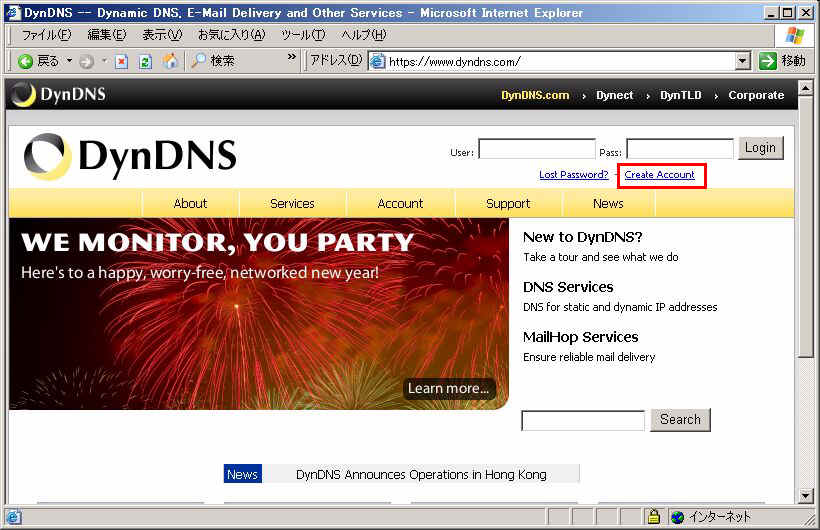Open the 表示(V) menu
Screen dimensions: 820x530
click(162, 35)
